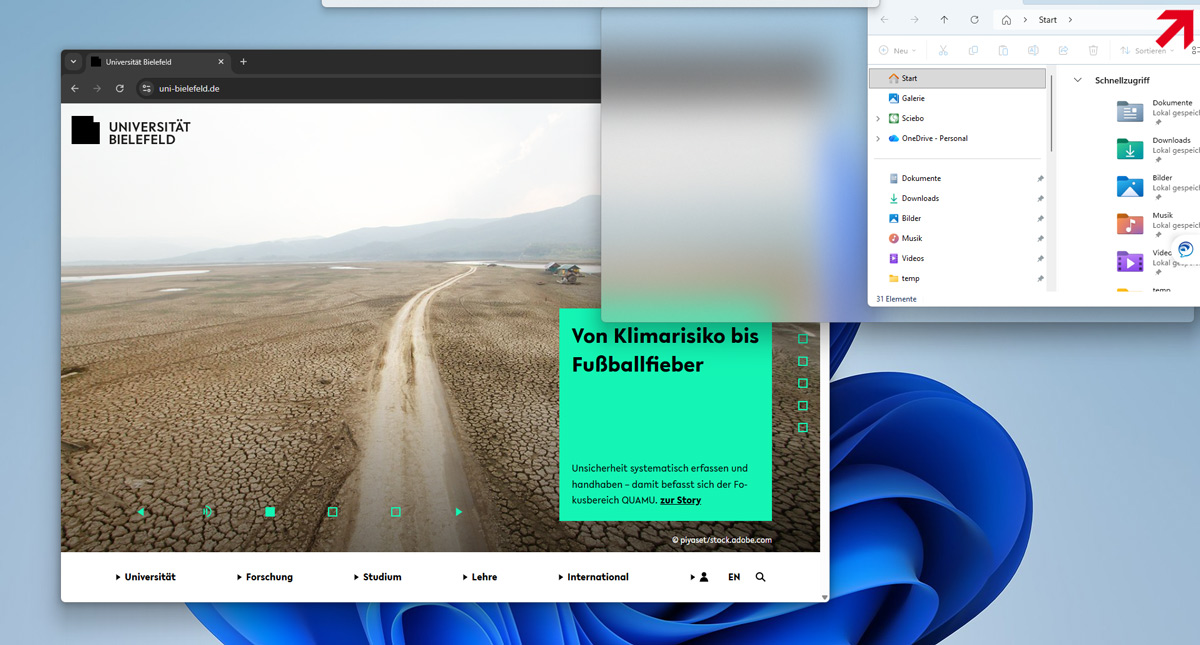Screen dimensions: 1200x645
Task: Click the website search magnifier icon
Action: tap(760, 577)
